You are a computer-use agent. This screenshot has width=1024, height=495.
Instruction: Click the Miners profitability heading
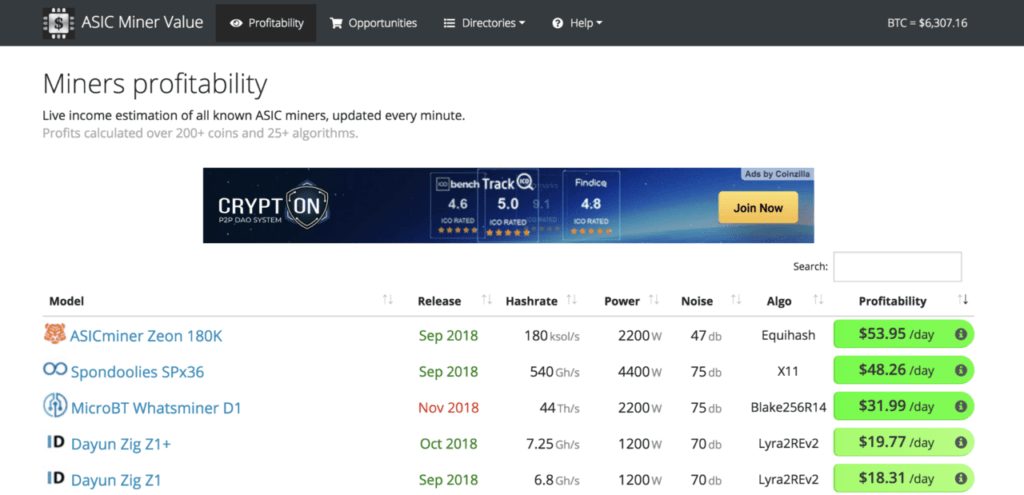click(155, 85)
